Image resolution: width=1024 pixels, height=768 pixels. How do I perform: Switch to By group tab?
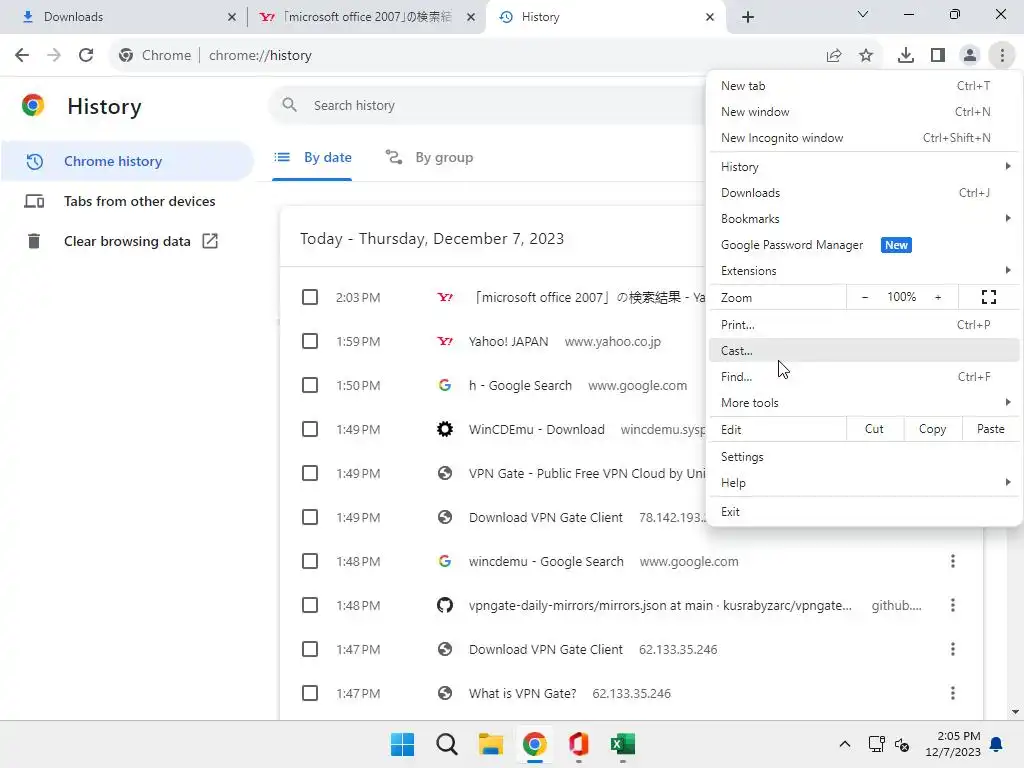click(429, 157)
